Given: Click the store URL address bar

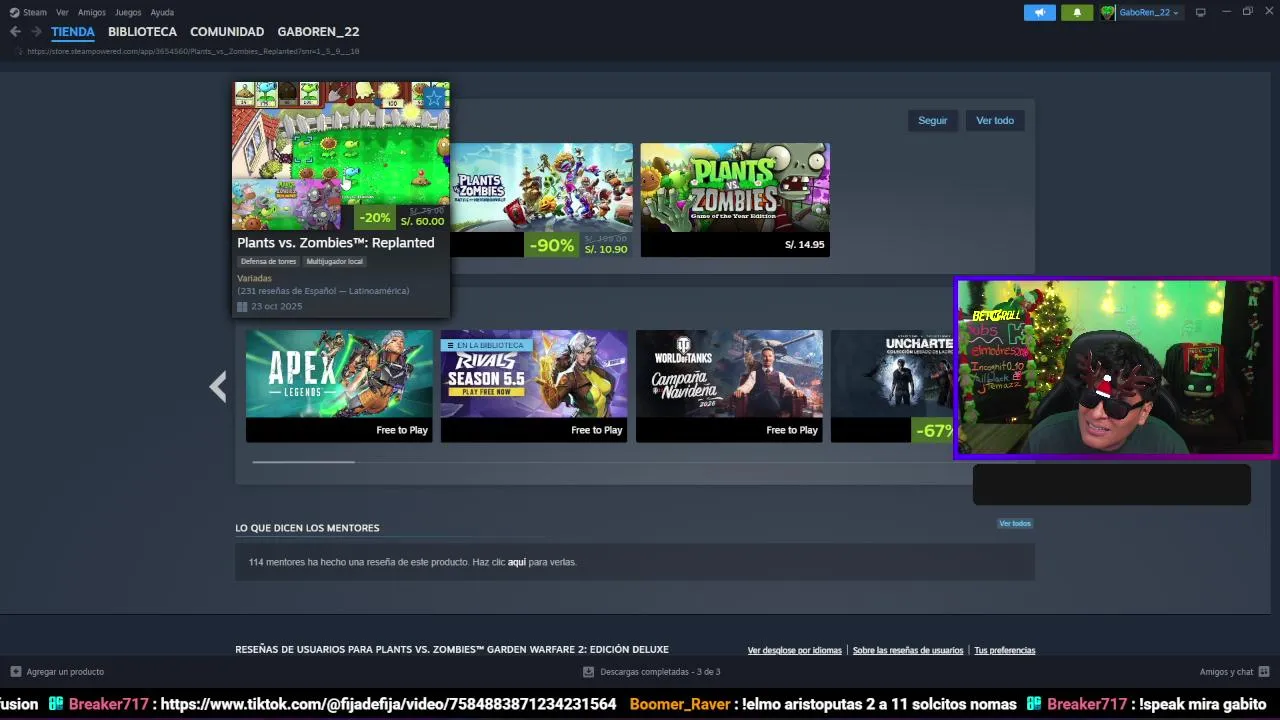Looking at the screenshot, I should pyautogui.click(x=193, y=51).
